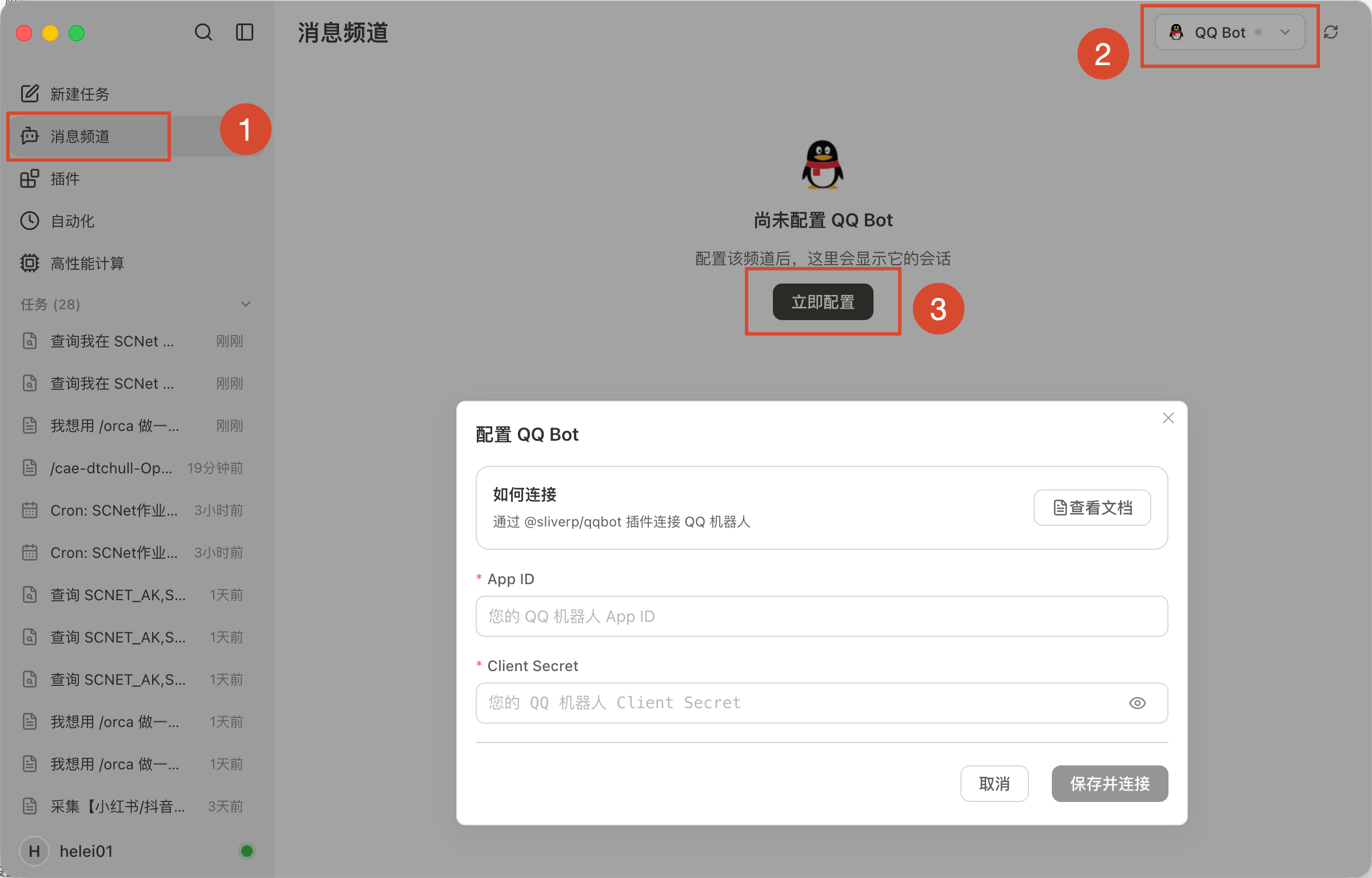Focus the App ID input field
This screenshot has height=878, width=1372.
pyautogui.click(x=821, y=616)
